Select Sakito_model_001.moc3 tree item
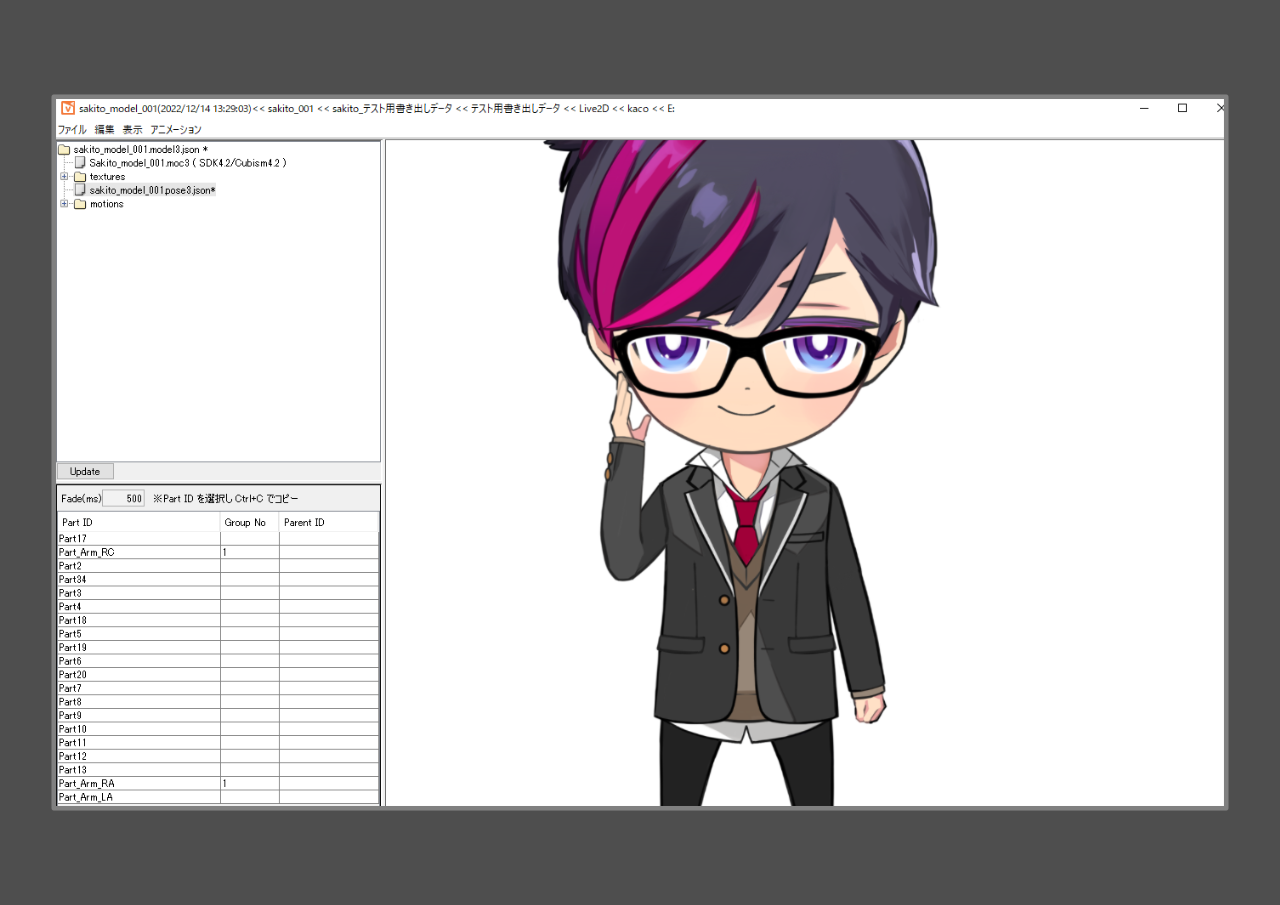The height and width of the screenshot is (905, 1280). pyautogui.click(x=188, y=162)
